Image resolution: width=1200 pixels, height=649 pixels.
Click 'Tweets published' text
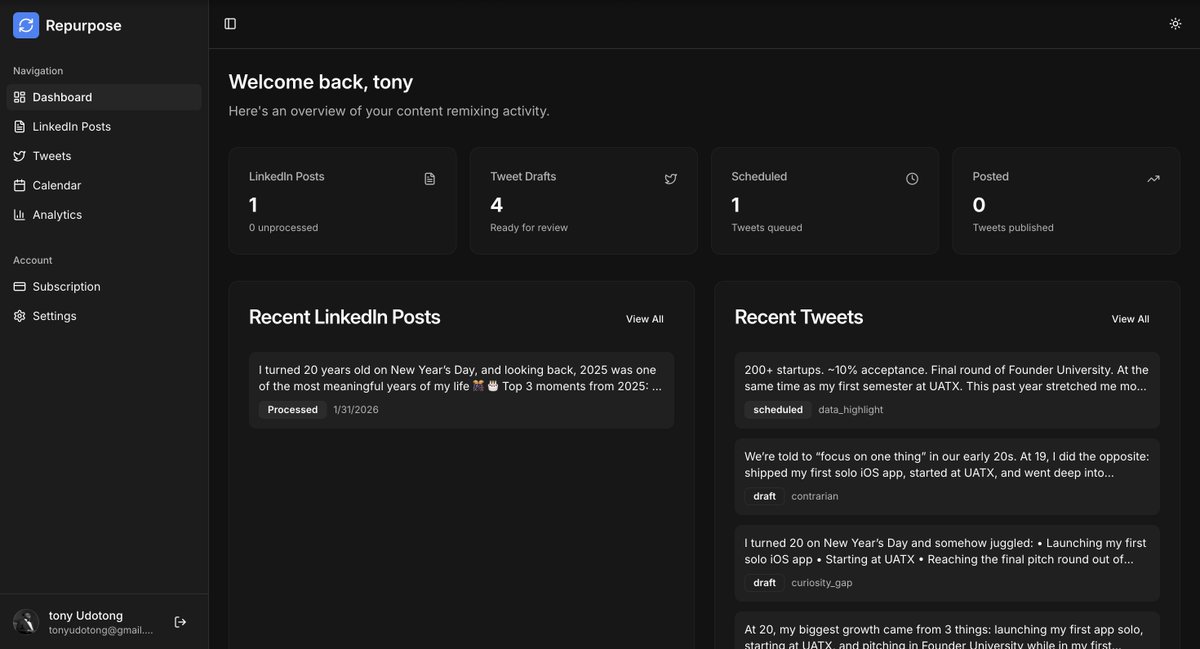(1013, 228)
